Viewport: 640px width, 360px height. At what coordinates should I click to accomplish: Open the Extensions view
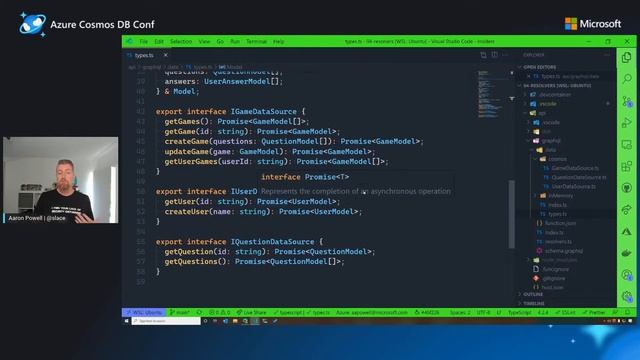click(627, 166)
